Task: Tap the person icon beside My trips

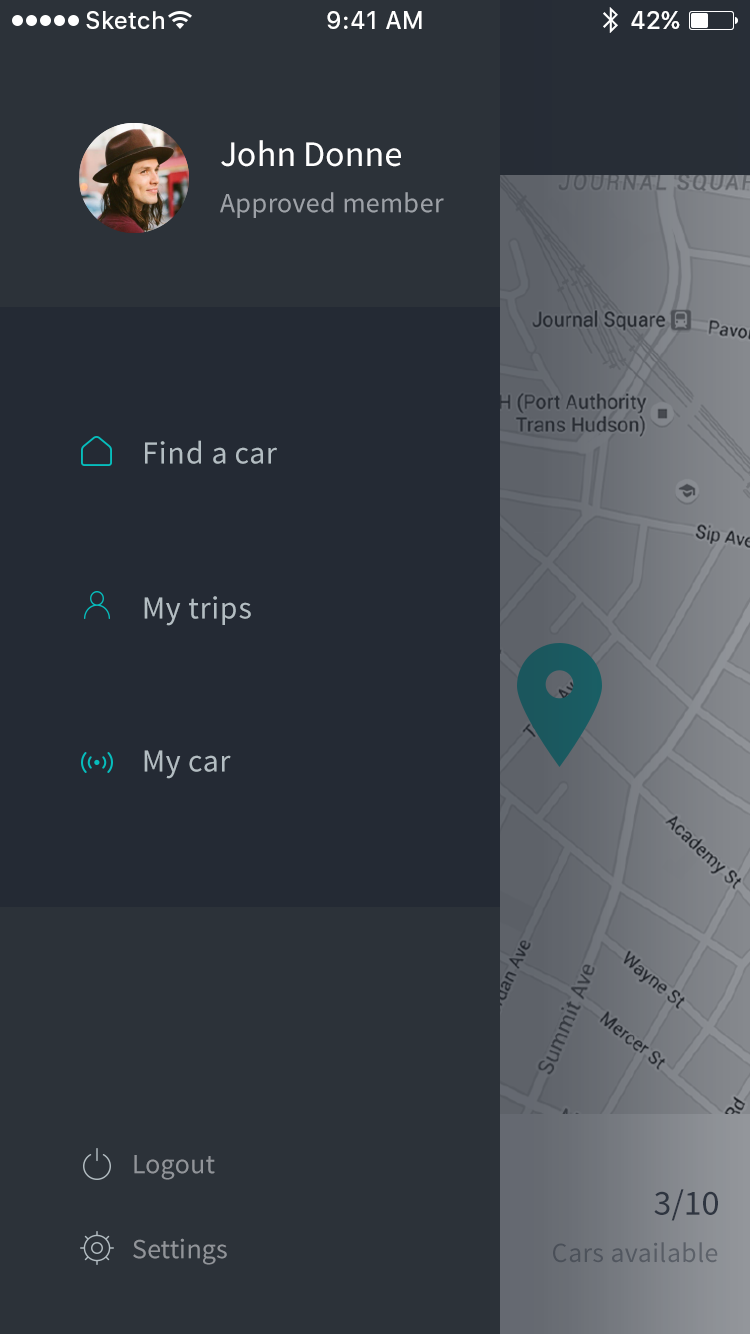Action: 97,606
